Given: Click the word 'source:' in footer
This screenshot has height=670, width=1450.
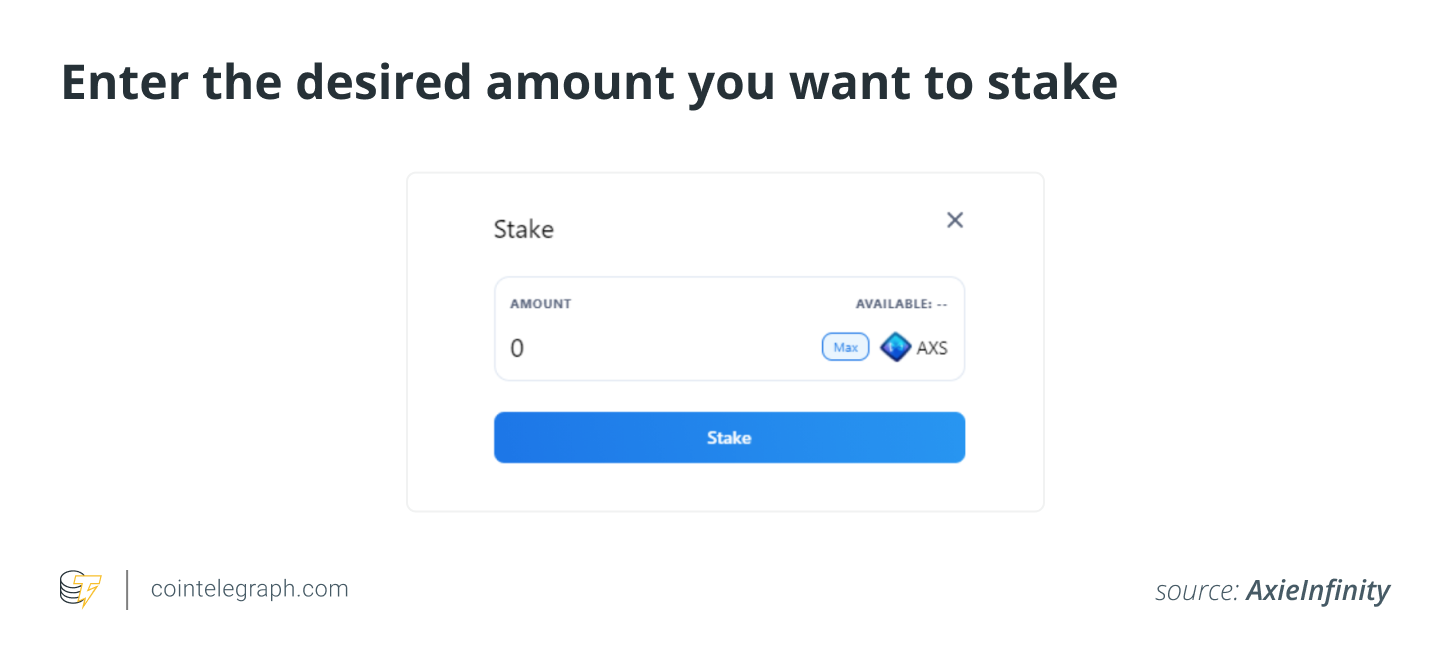Looking at the screenshot, I should [1197, 591].
